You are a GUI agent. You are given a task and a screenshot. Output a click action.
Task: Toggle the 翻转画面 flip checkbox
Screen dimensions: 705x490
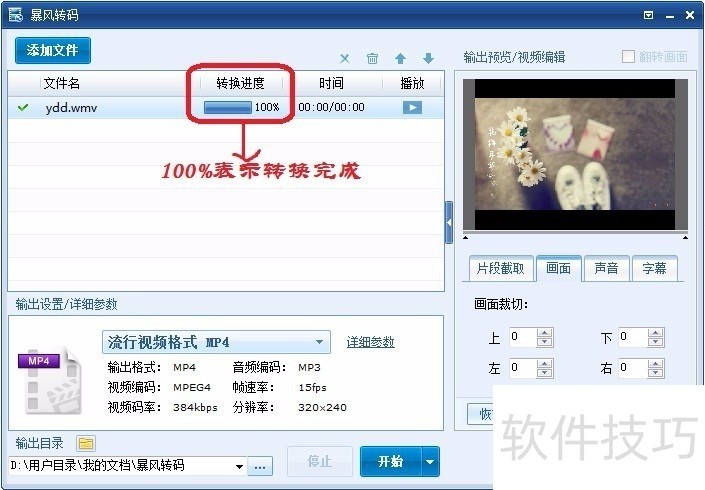(628, 57)
